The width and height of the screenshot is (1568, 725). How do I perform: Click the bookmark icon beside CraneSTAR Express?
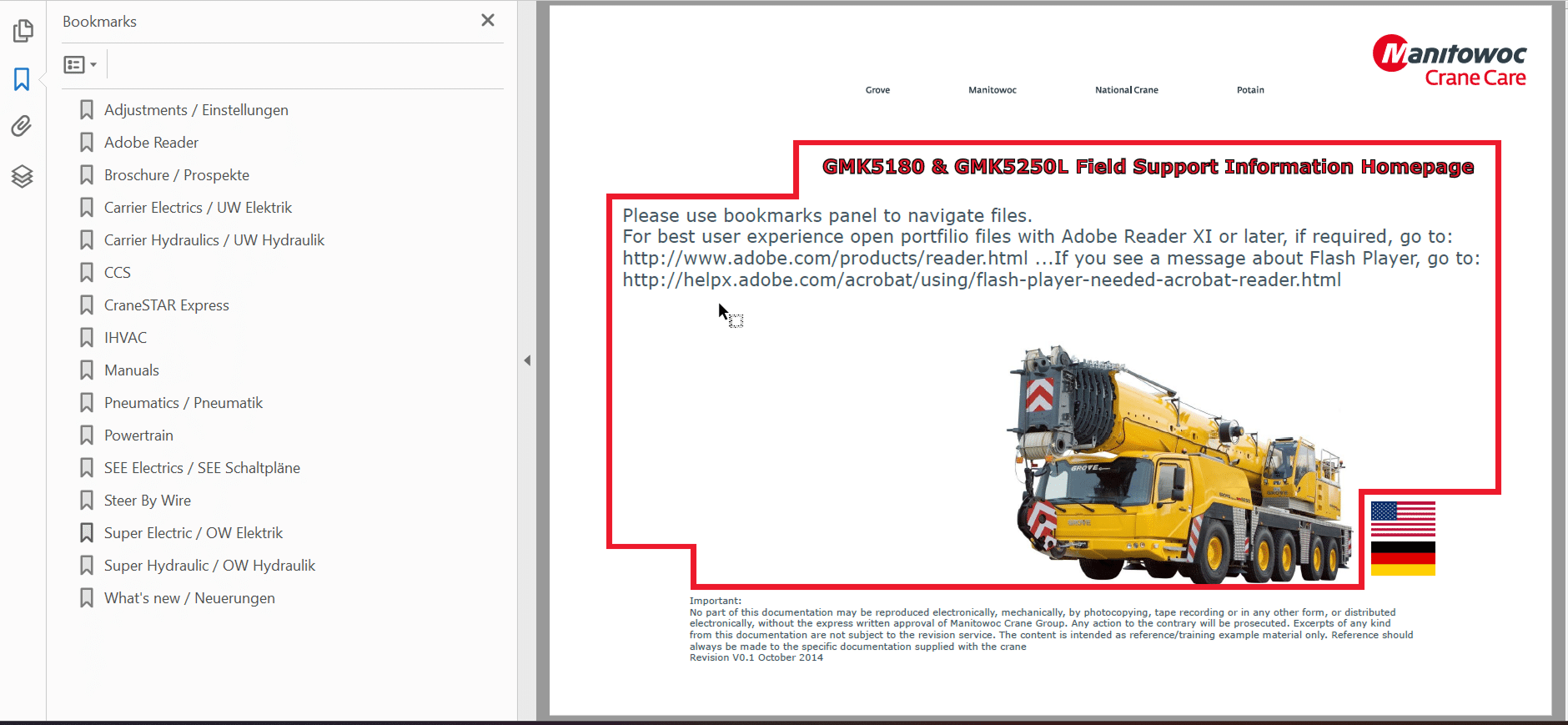tap(87, 305)
